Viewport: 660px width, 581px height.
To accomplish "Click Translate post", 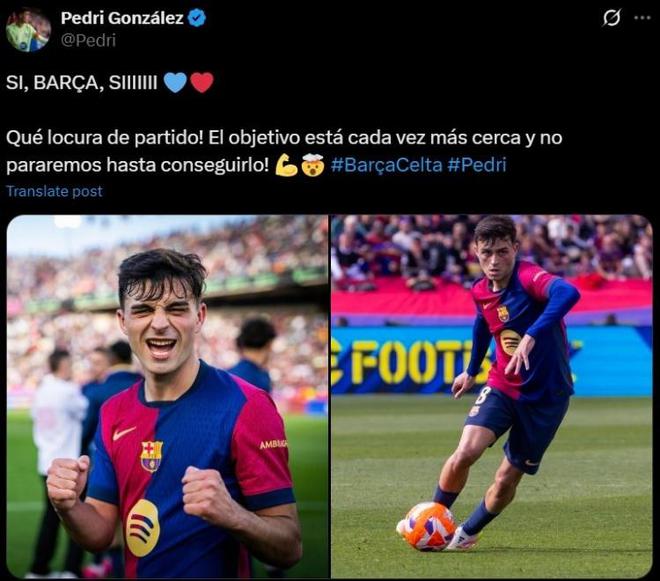I will pos(54,191).
